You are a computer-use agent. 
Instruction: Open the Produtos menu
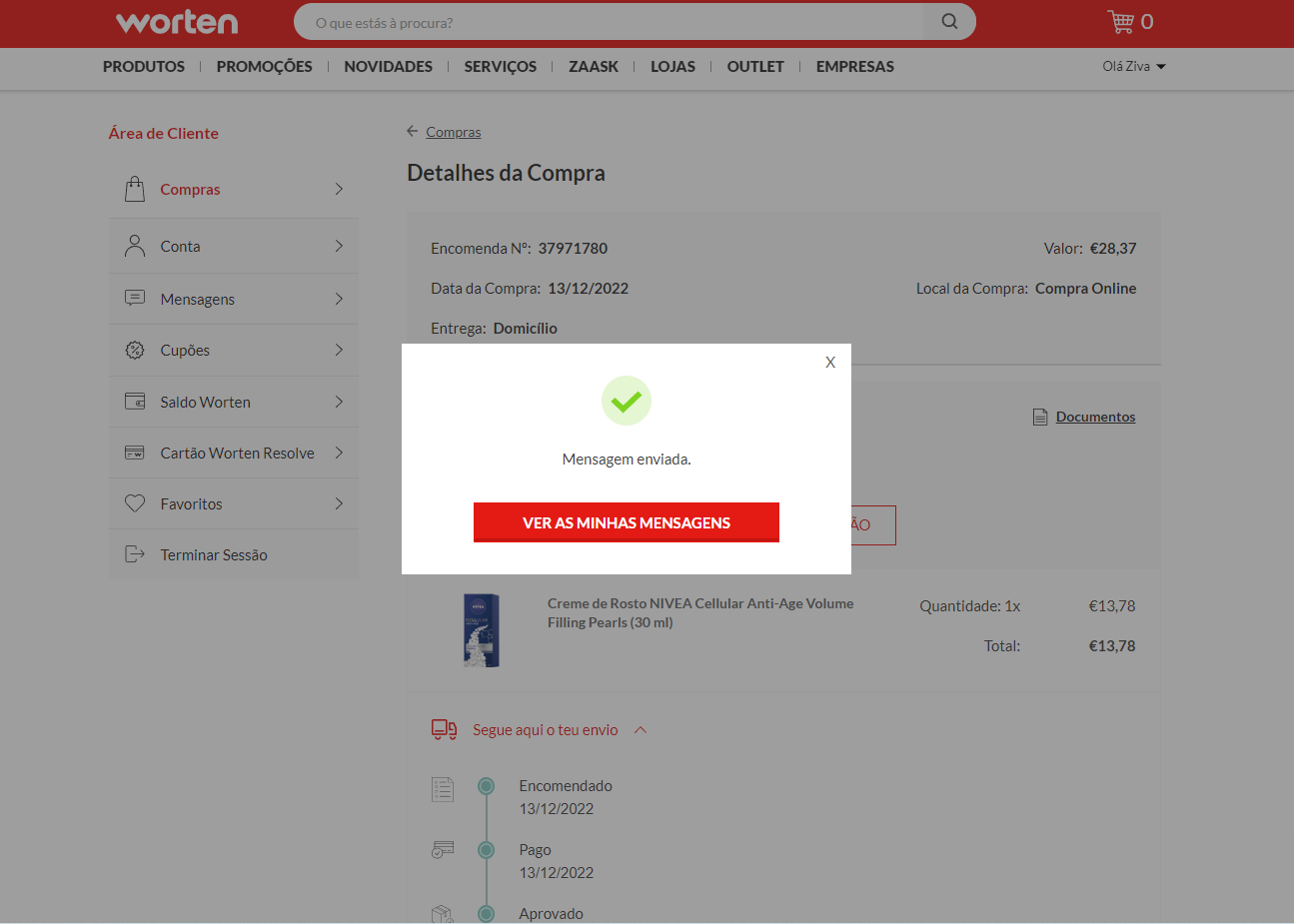(144, 67)
